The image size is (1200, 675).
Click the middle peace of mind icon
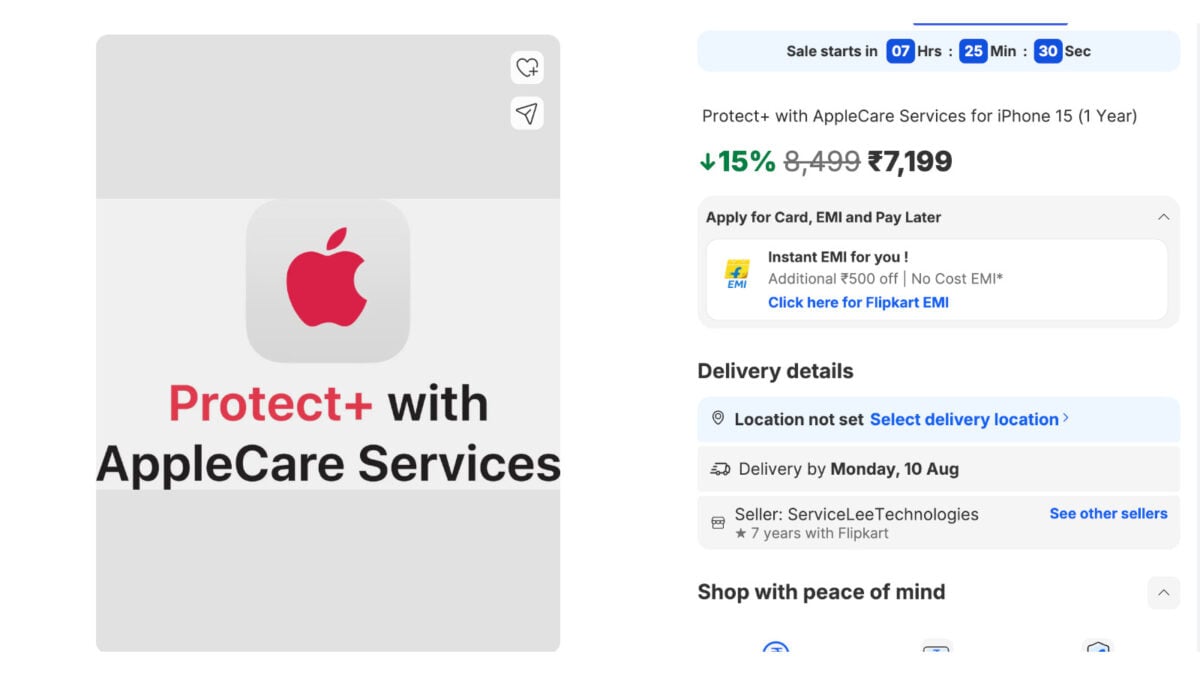pyautogui.click(x=937, y=649)
